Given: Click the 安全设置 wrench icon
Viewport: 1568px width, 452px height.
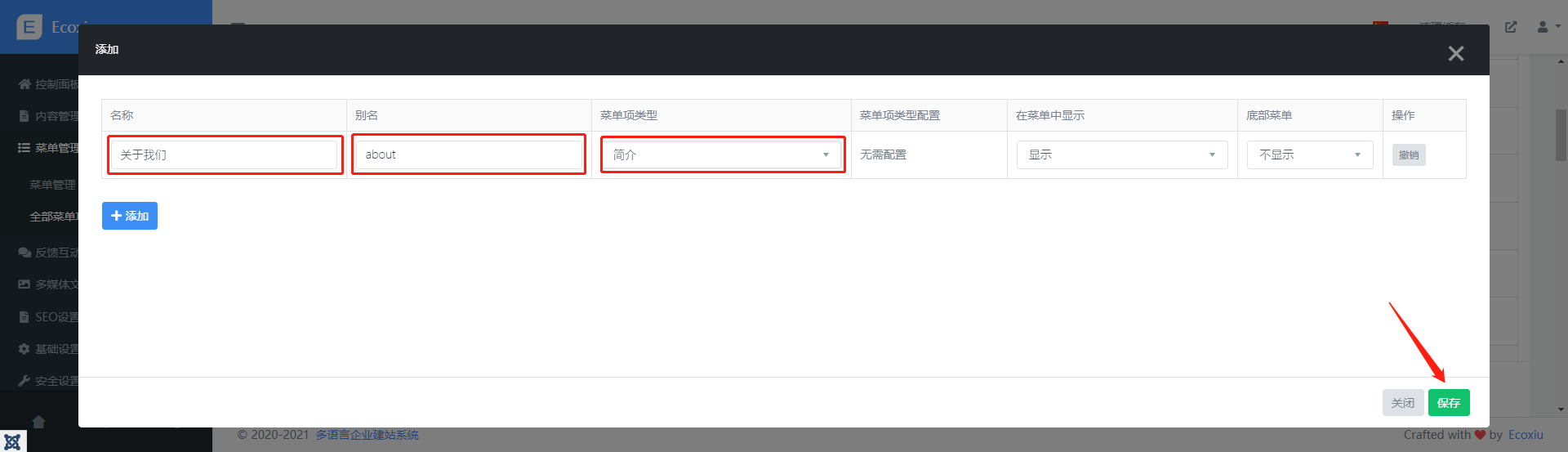Looking at the screenshot, I should 24,381.
